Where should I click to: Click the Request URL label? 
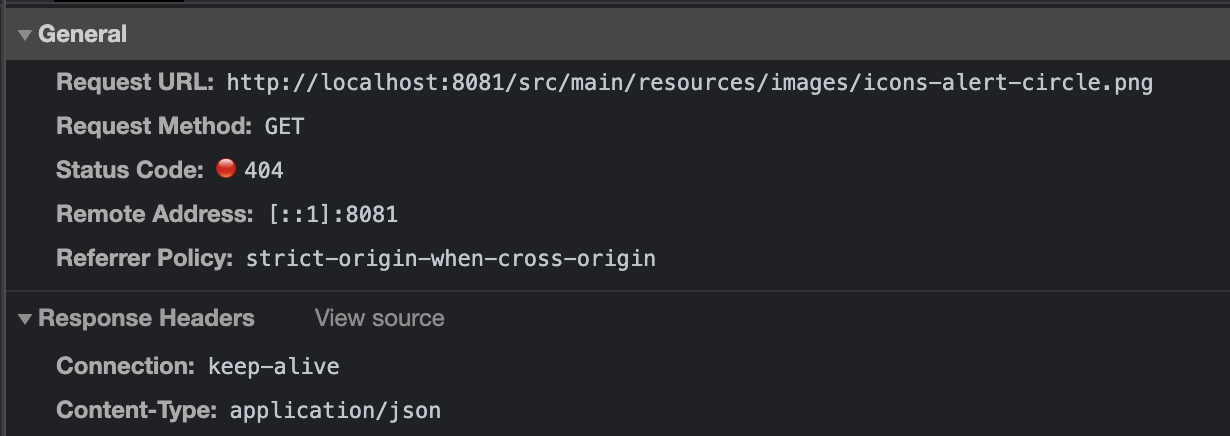point(135,82)
